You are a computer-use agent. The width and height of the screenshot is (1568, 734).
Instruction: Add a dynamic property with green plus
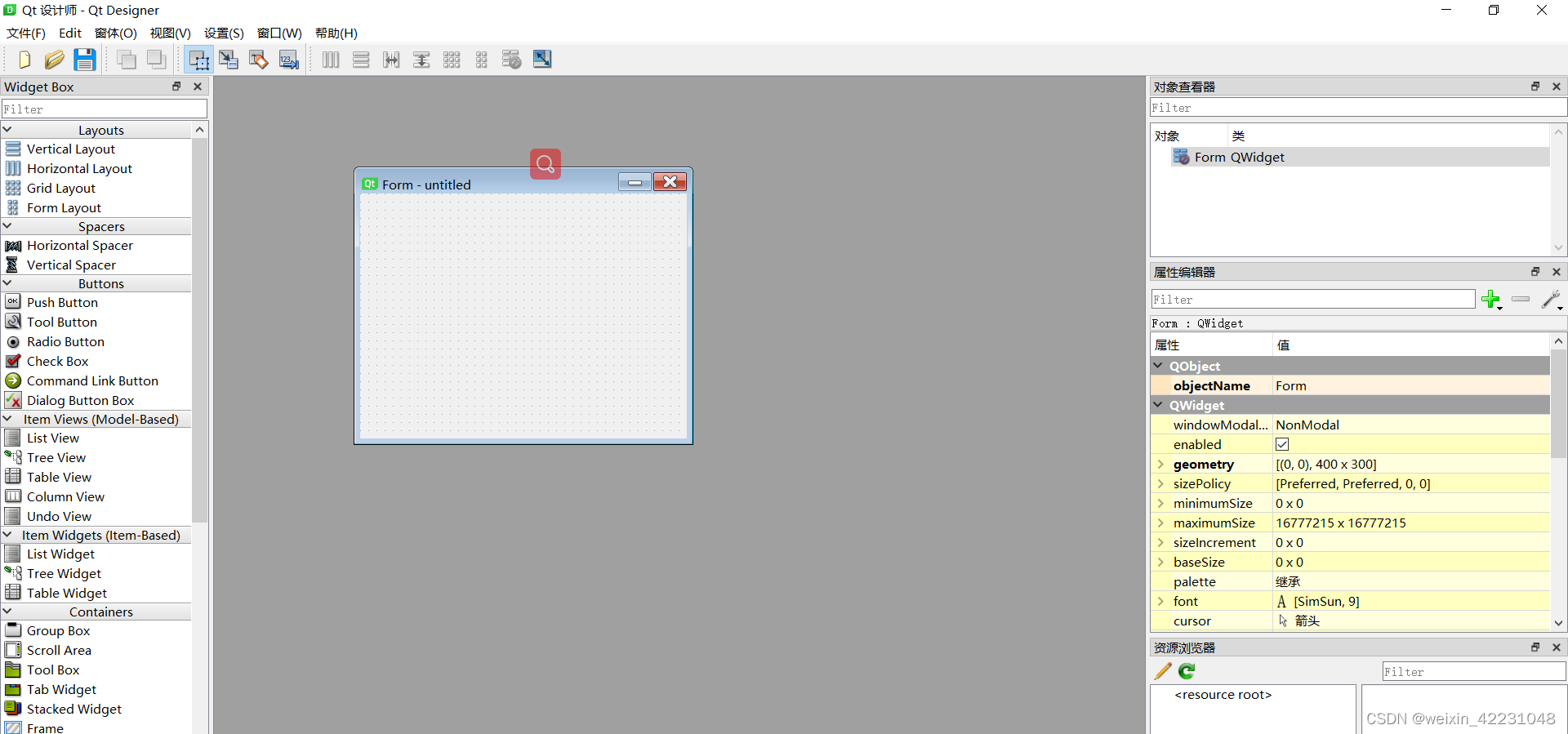(x=1491, y=300)
